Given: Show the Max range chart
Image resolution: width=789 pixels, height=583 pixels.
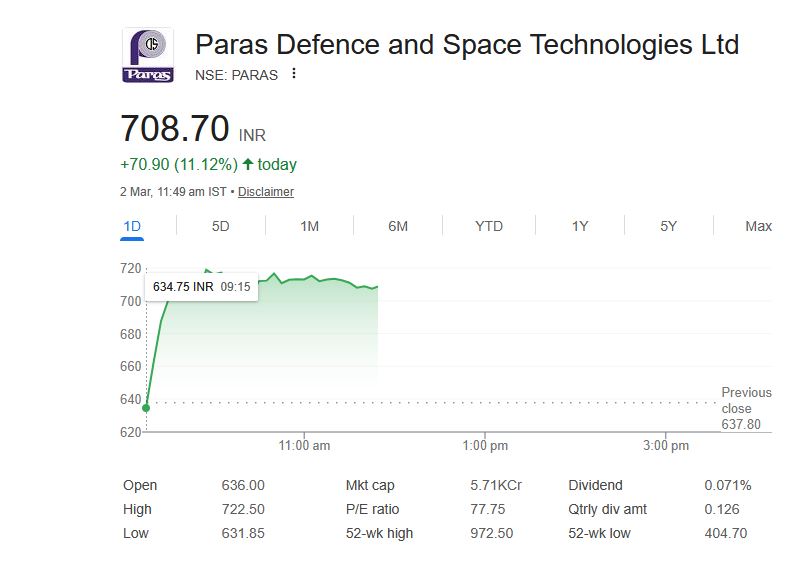Looking at the screenshot, I should tap(758, 226).
